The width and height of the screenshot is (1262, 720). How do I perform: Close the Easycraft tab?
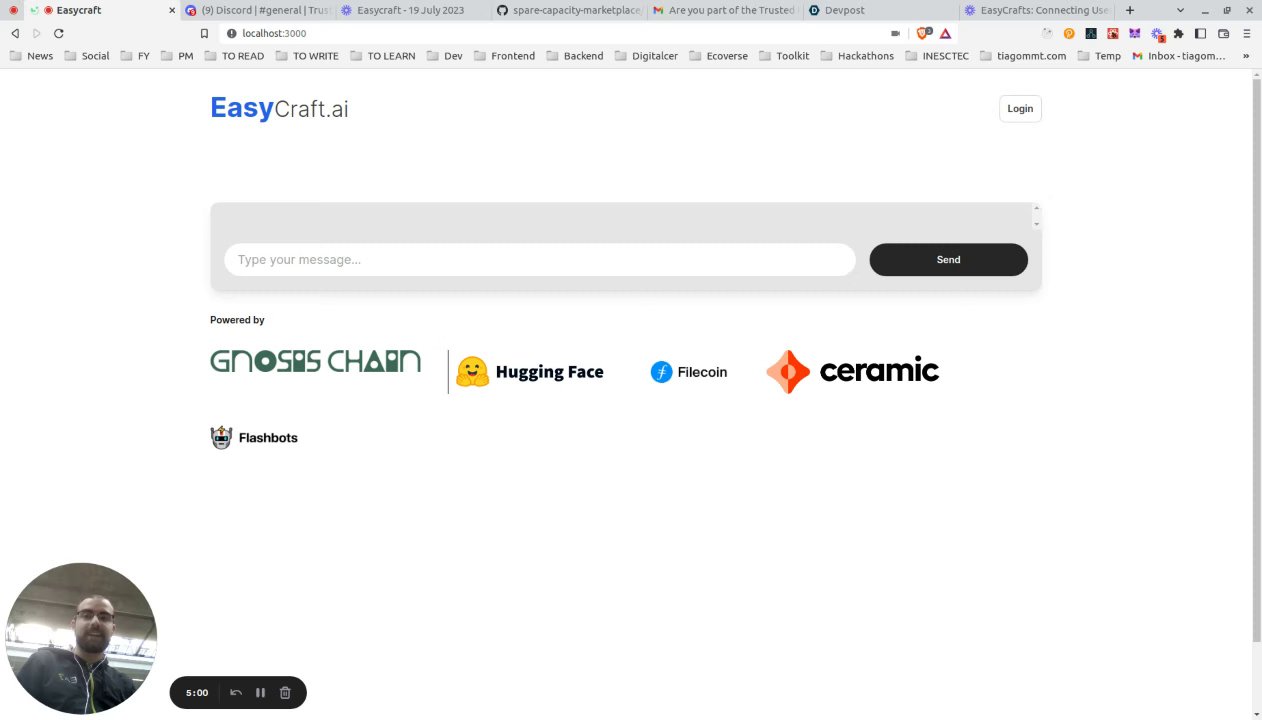click(172, 10)
